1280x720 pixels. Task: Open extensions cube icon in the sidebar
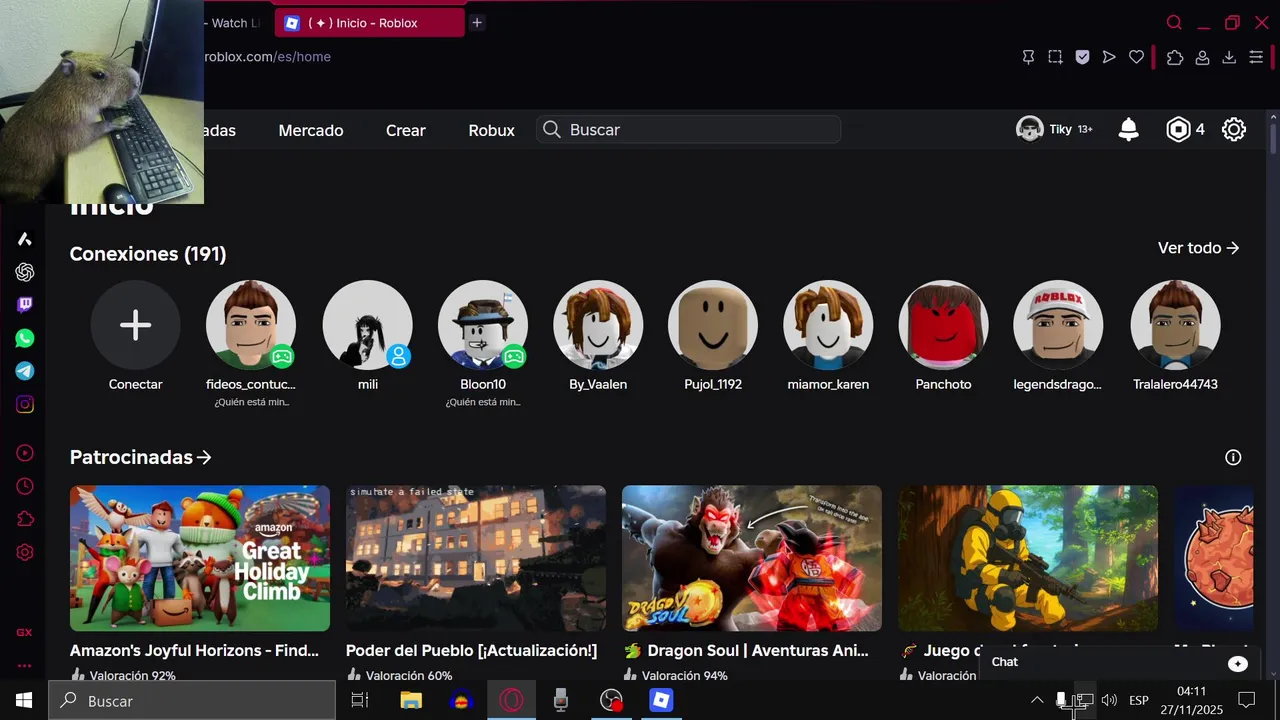pos(25,519)
